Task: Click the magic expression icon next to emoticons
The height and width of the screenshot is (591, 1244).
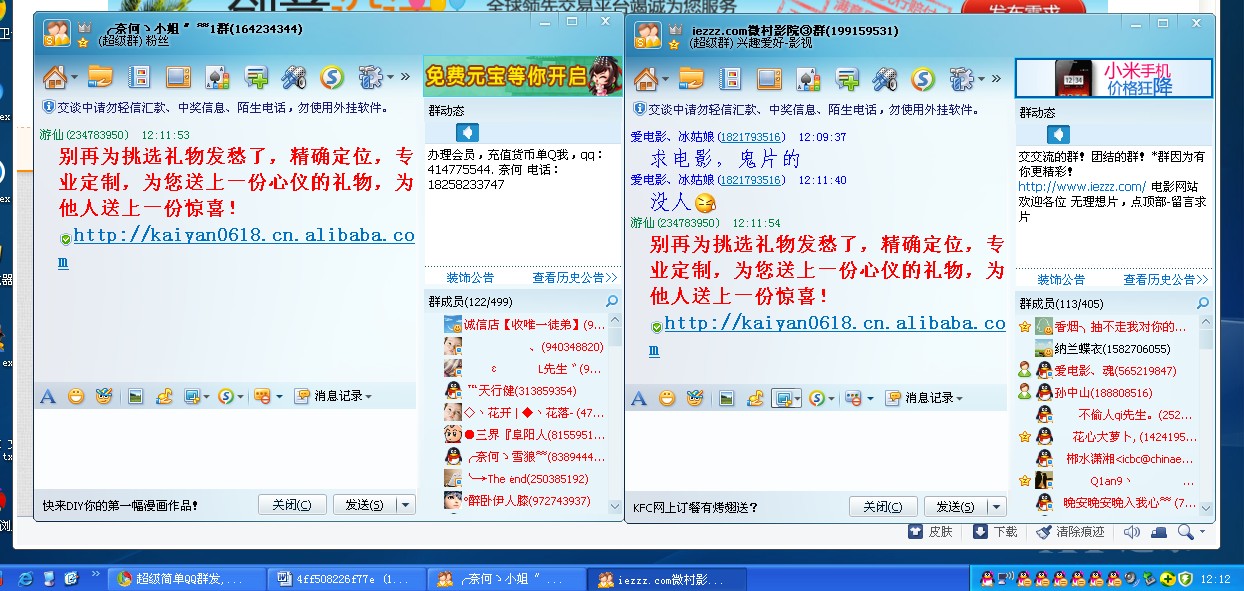Action: pos(105,396)
